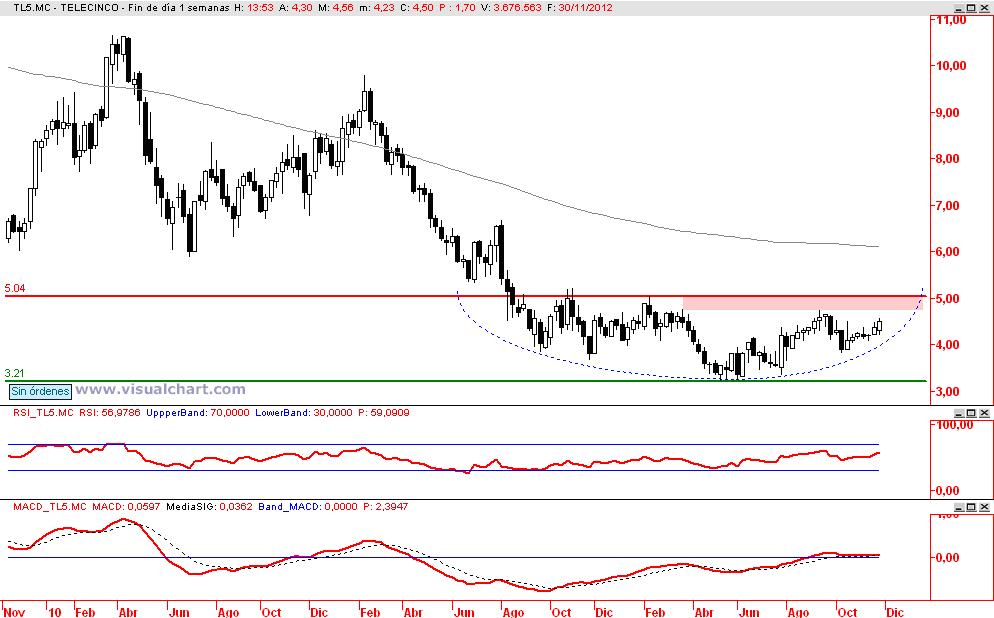Click the 'MACD: 0,0597' value
994x618 pixels.
126,507
